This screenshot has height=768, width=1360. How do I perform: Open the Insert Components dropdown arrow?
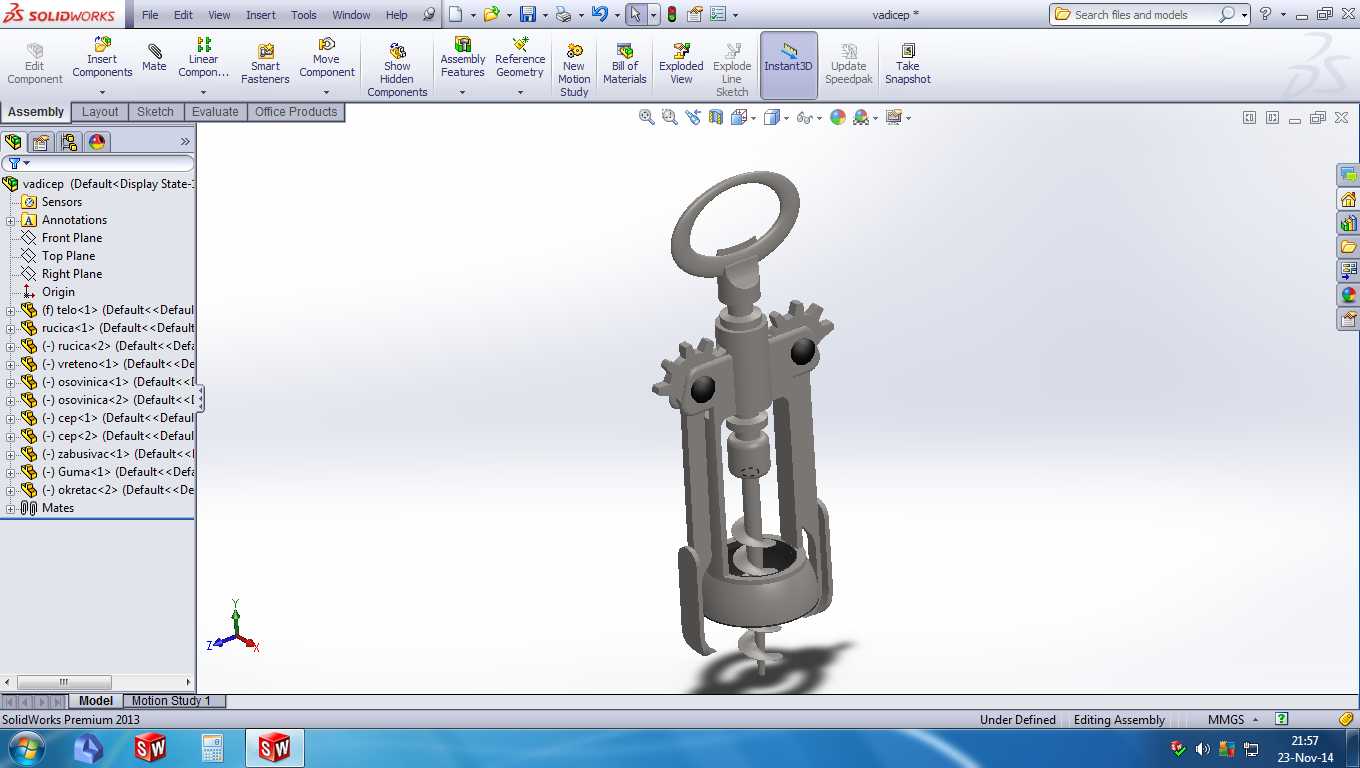point(102,92)
